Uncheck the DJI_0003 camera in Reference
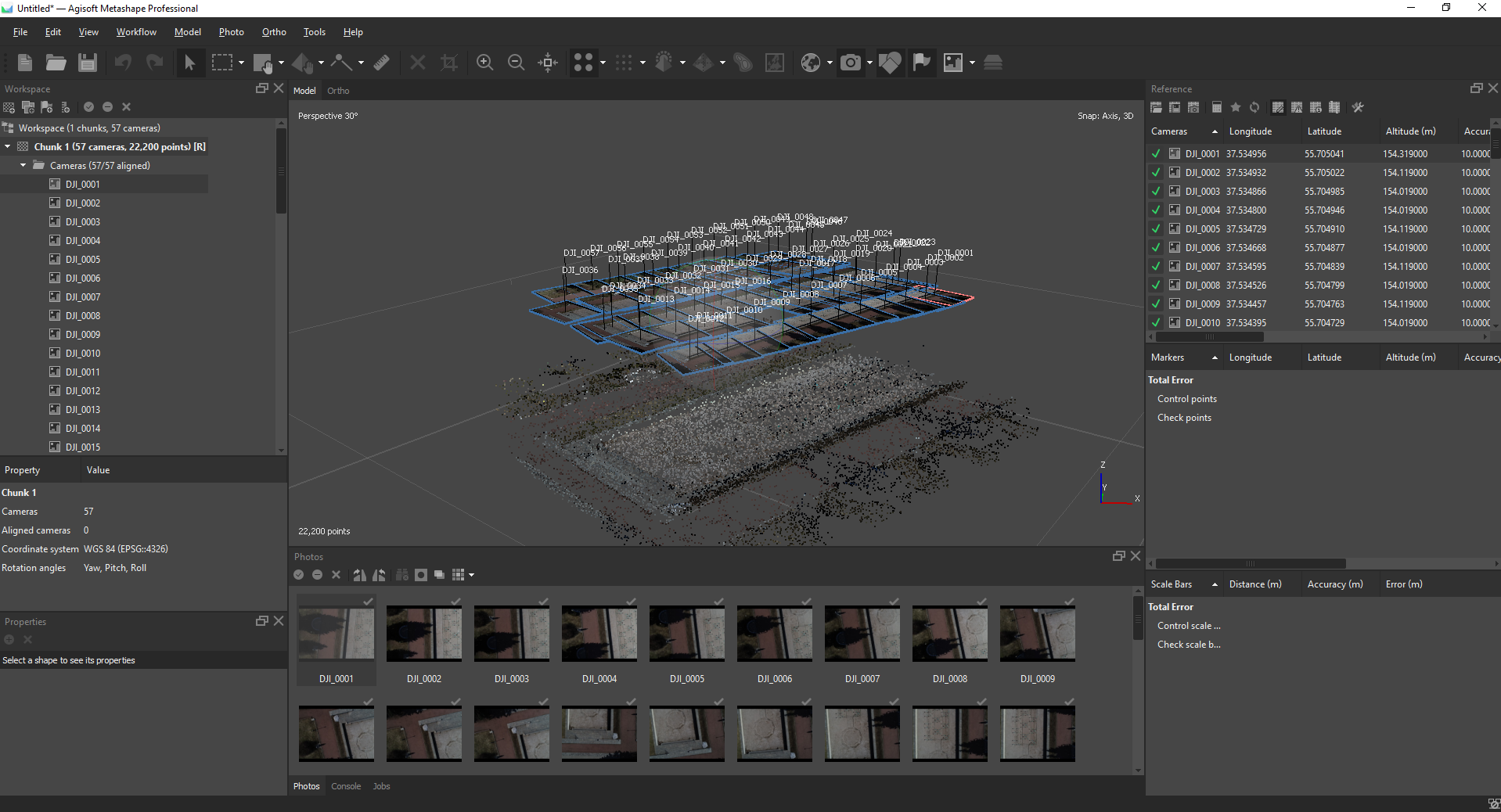 click(x=1156, y=192)
